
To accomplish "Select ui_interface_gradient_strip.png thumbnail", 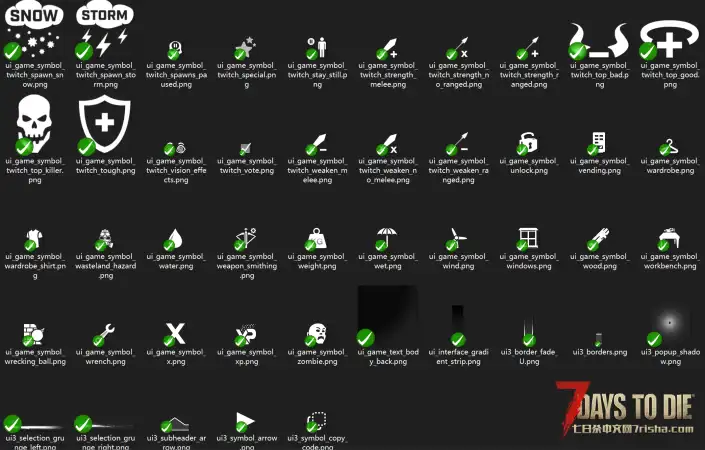I will [x=458, y=325].
